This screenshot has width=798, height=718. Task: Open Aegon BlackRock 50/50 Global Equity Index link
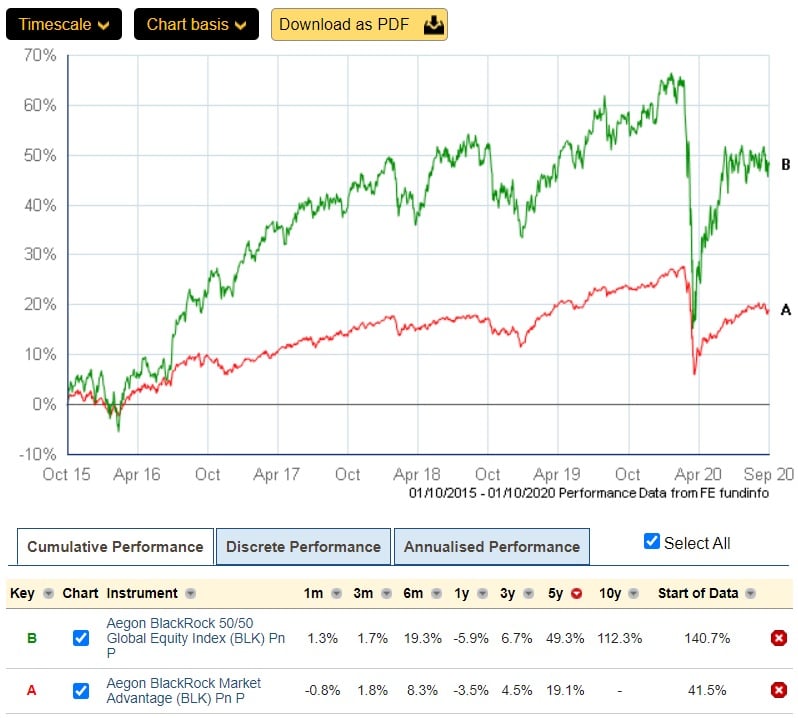(x=195, y=638)
